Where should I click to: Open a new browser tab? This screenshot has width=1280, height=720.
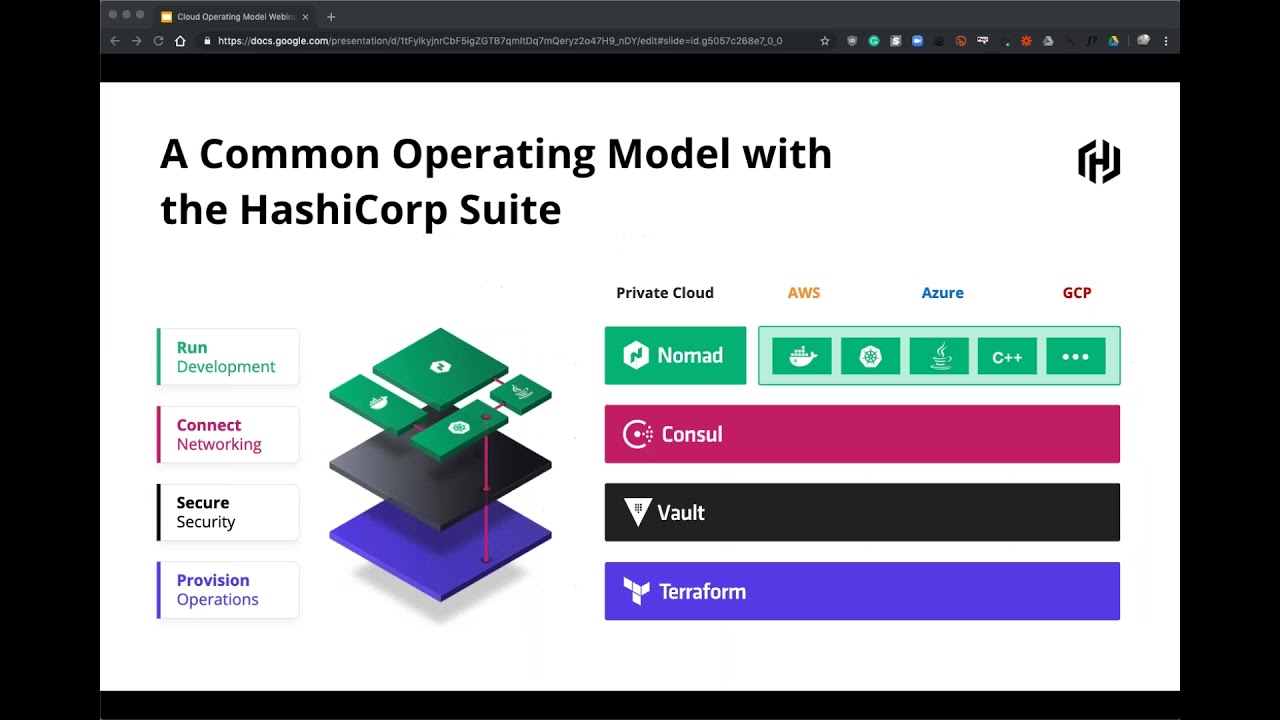331,16
